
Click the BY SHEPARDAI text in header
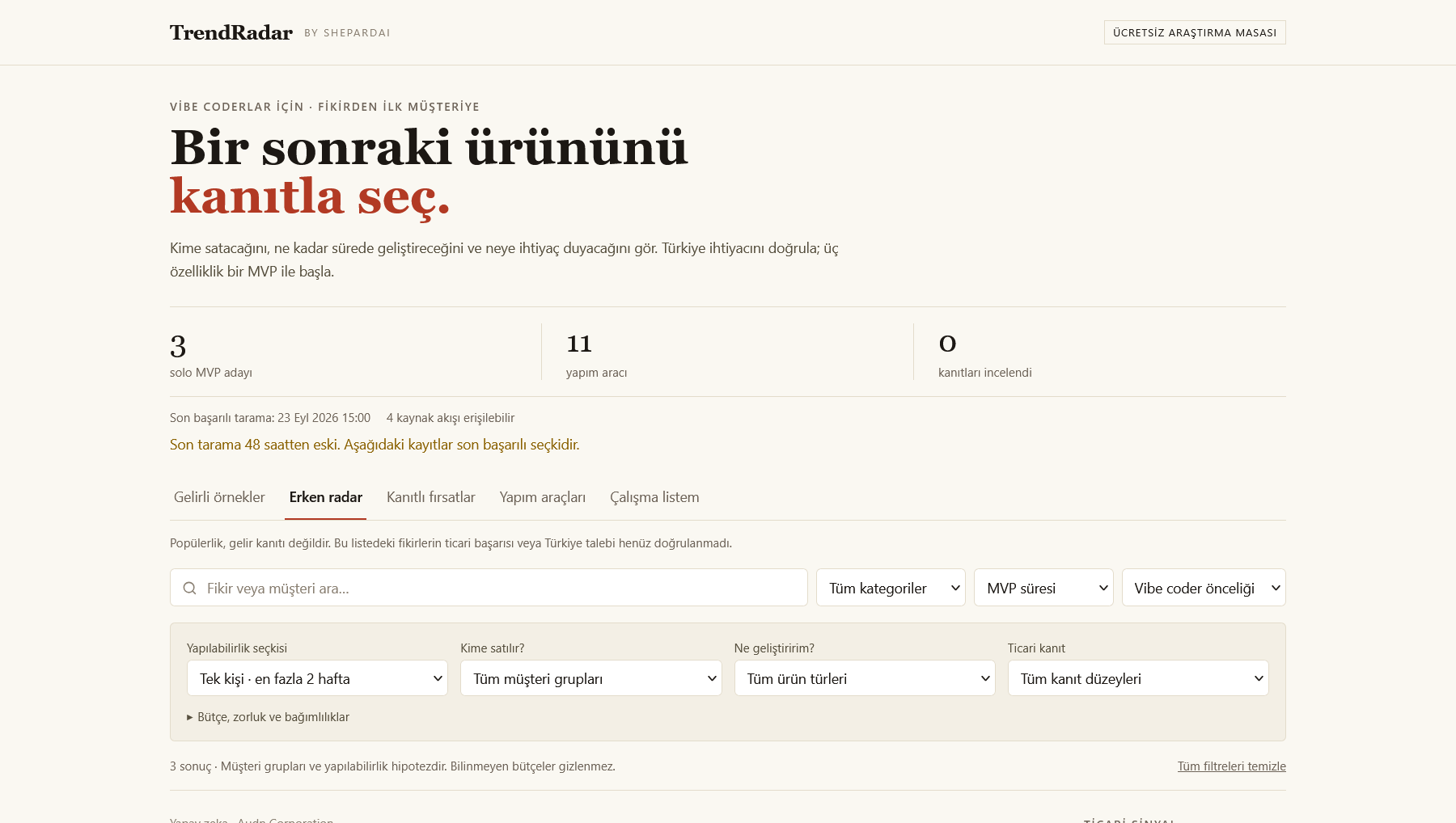point(347,33)
